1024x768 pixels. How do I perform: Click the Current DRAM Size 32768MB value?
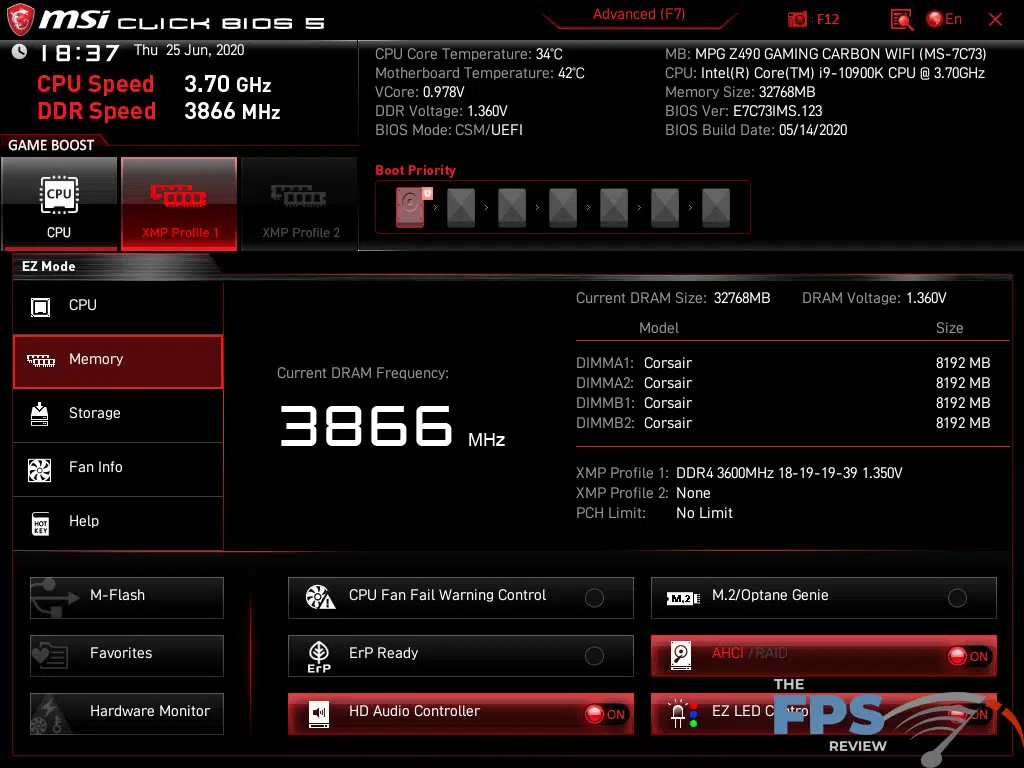click(x=742, y=298)
